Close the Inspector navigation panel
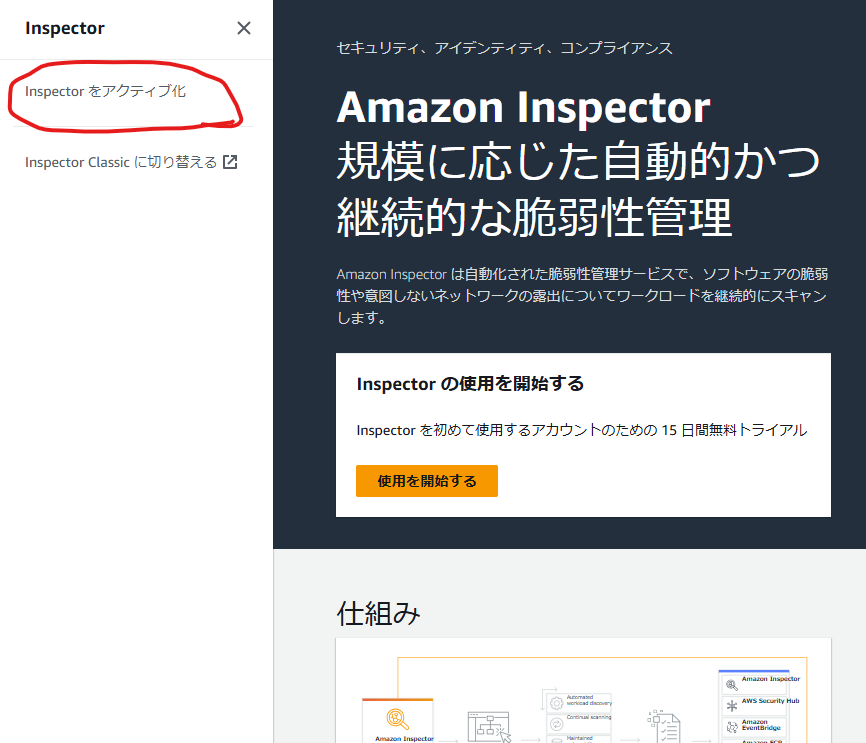The height and width of the screenshot is (743, 866). point(244,28)
